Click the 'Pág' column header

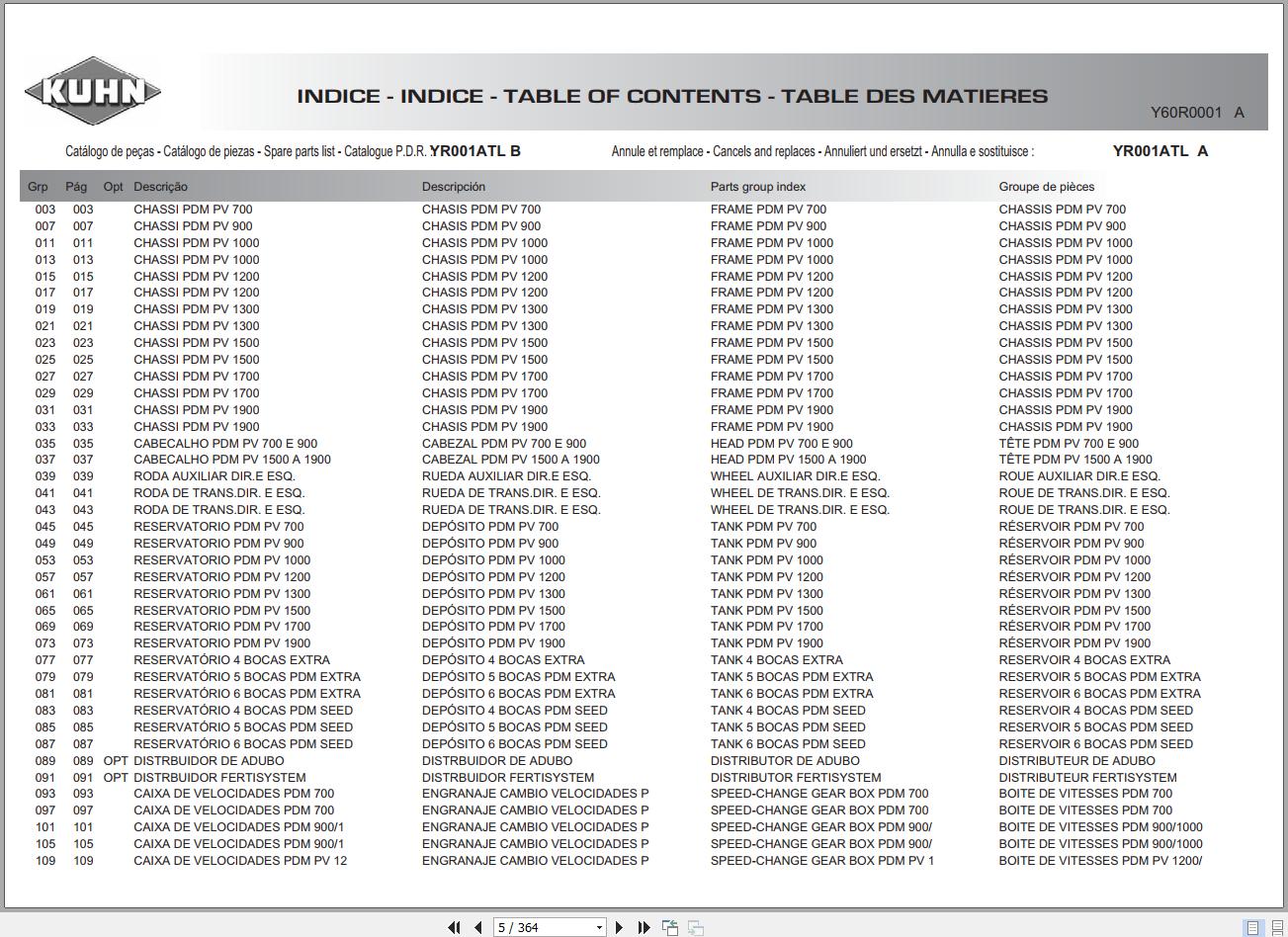76,187
